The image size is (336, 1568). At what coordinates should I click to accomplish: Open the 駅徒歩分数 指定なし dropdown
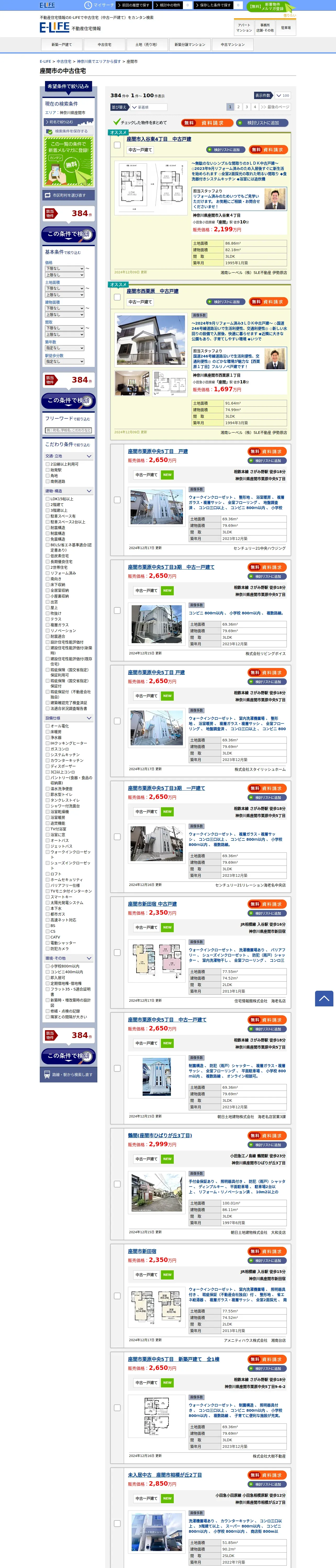[x=64, y=362]
